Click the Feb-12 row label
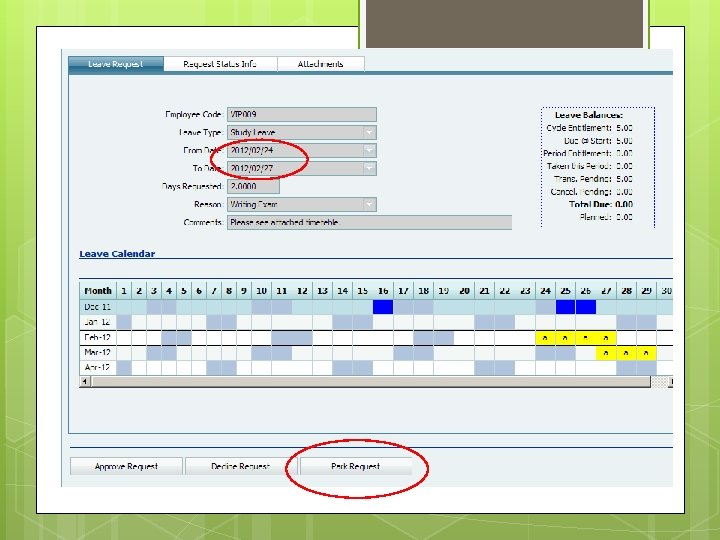The image size is (720, 540). pyautogui.click(x=98, y=338)
